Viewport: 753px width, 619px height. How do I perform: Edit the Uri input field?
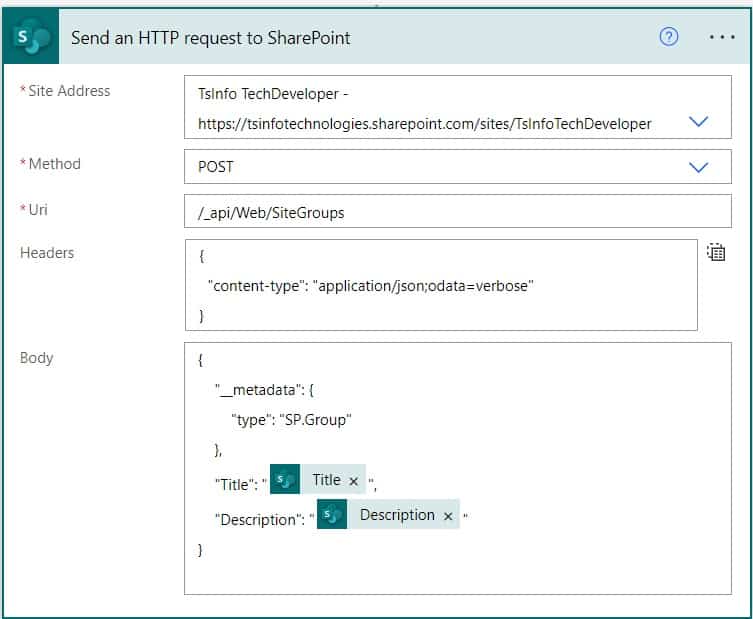[x=458, y=211]
